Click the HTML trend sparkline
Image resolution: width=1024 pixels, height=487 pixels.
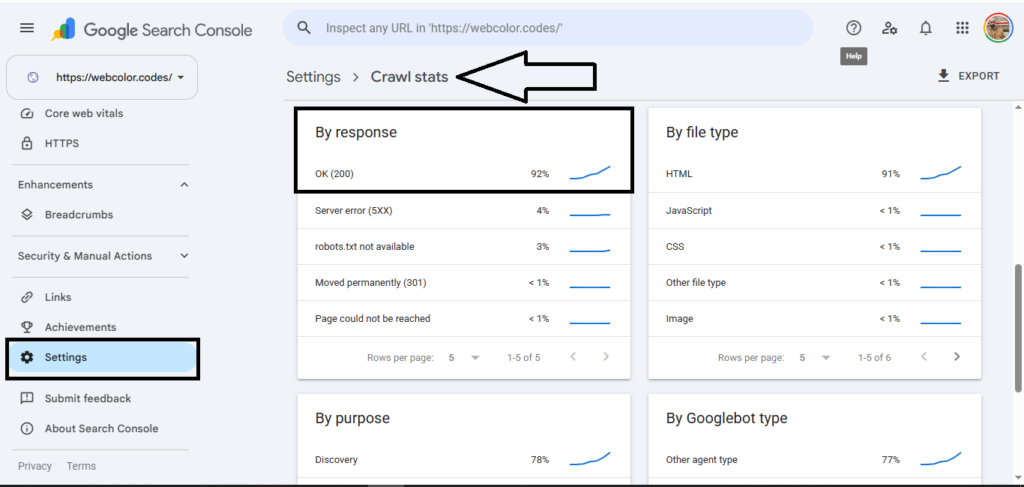point(940,173)
